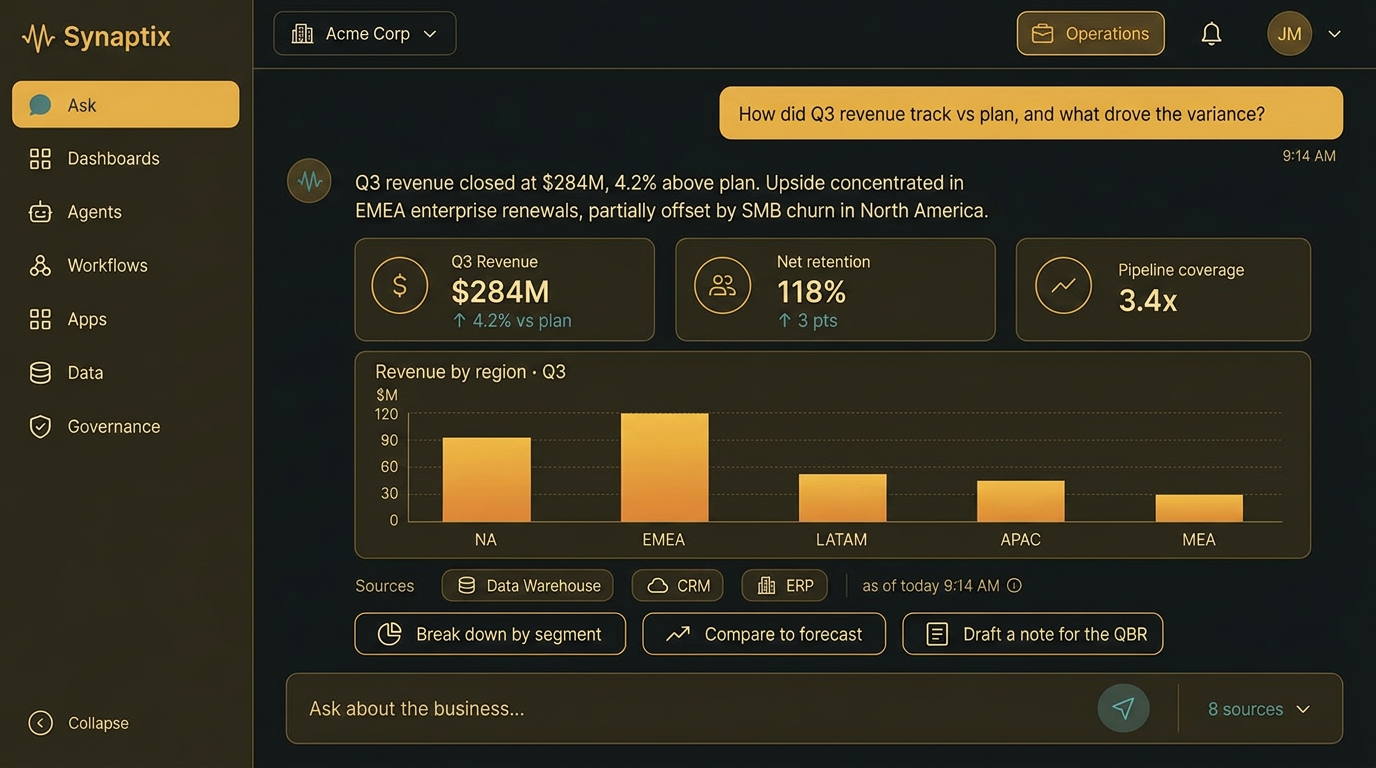This screenshot has height=768, width=1376.
Task: Click Break down by segment suggestion
Action: [490, 634]
